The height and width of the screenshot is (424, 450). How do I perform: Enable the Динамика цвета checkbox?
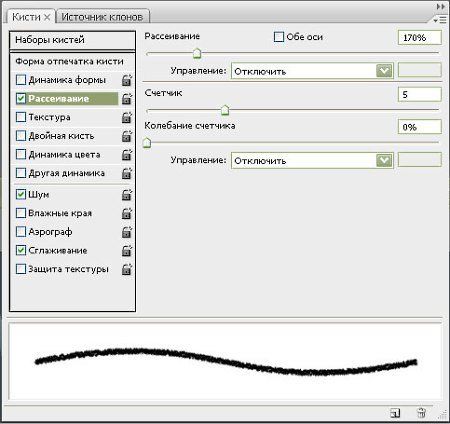[x=21, y=154]
